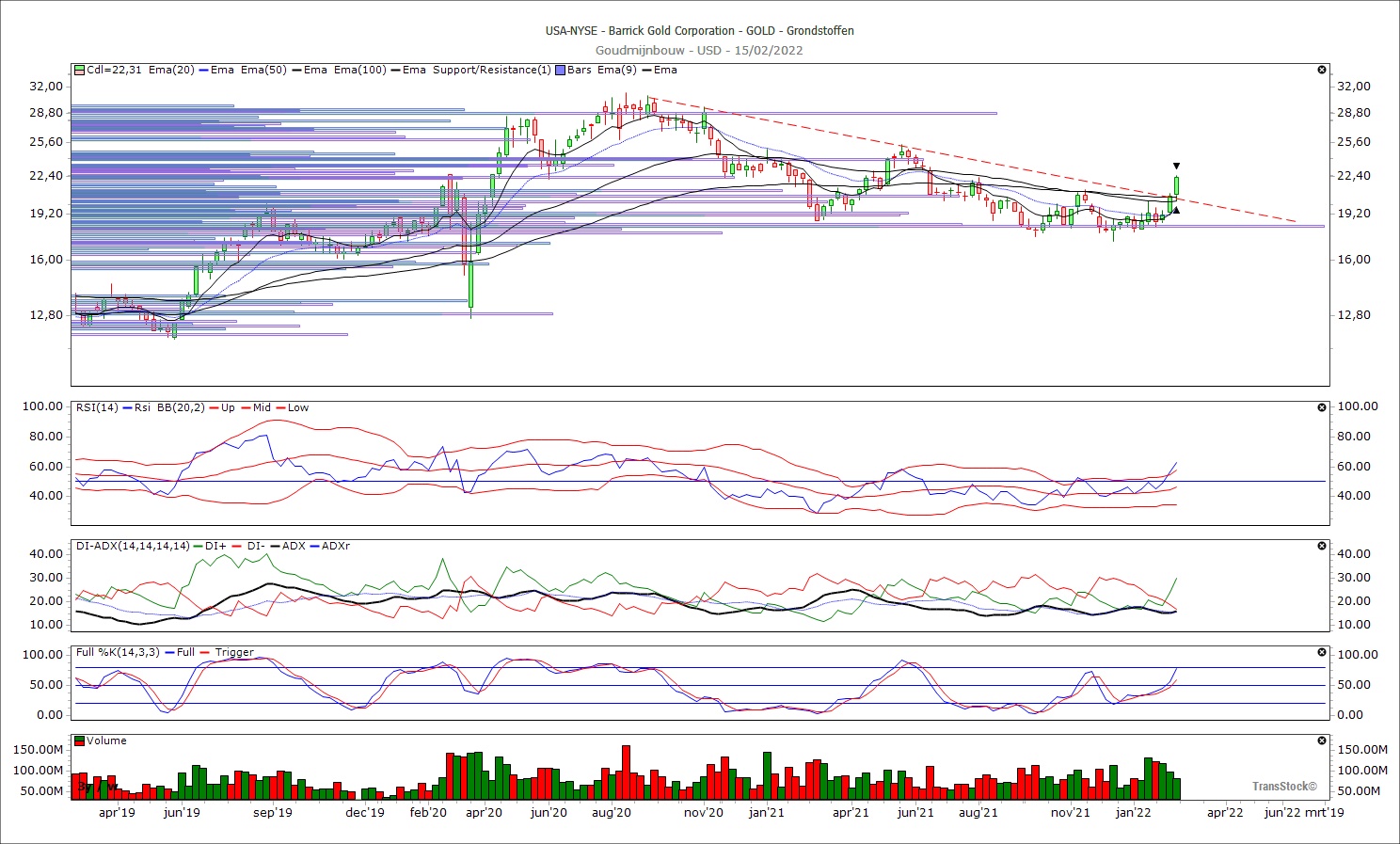1400x844 pixels.
Task: Click the 'DI-ADX(14,14,14,14)' panel label
Action: tap(133, 546)
